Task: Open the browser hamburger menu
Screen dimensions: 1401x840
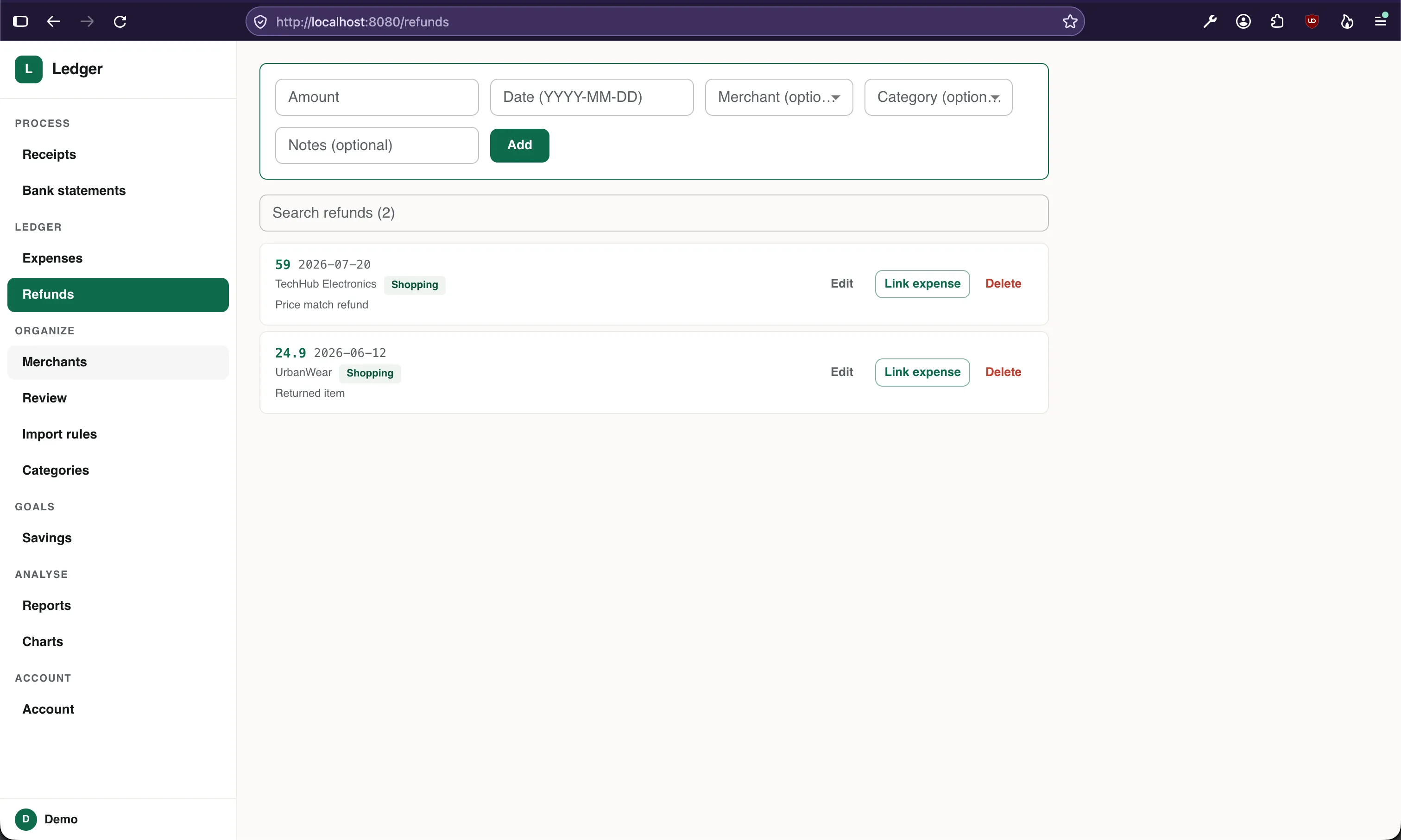Action: pos(1381,21)
